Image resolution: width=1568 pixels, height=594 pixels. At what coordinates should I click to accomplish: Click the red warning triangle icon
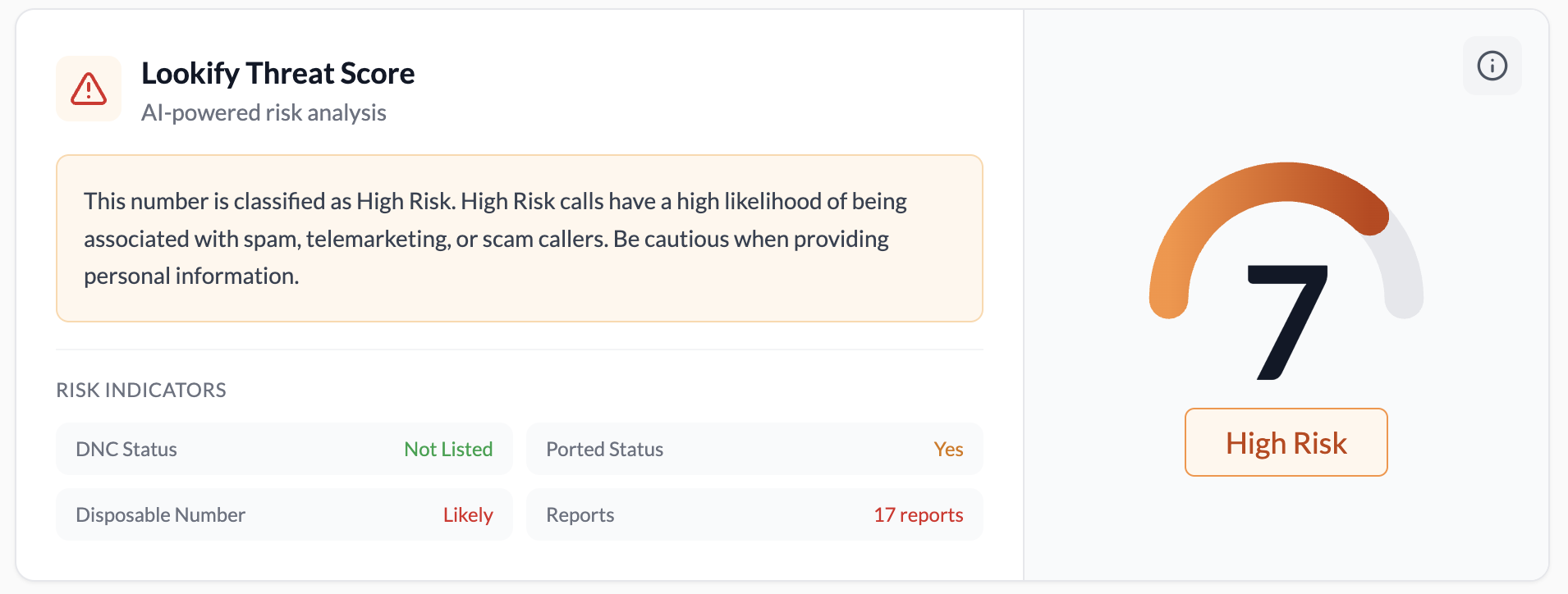pos(89,89)
